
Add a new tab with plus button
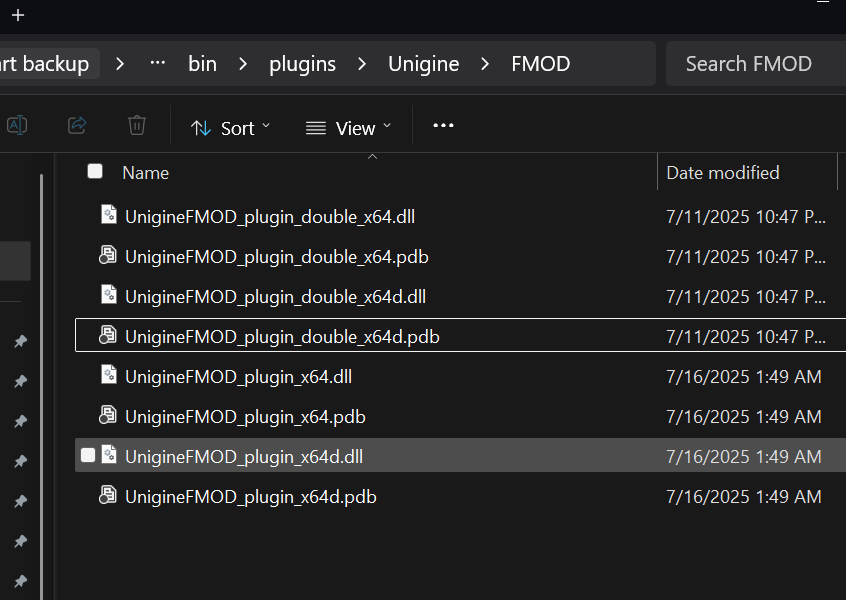[18, 15]
